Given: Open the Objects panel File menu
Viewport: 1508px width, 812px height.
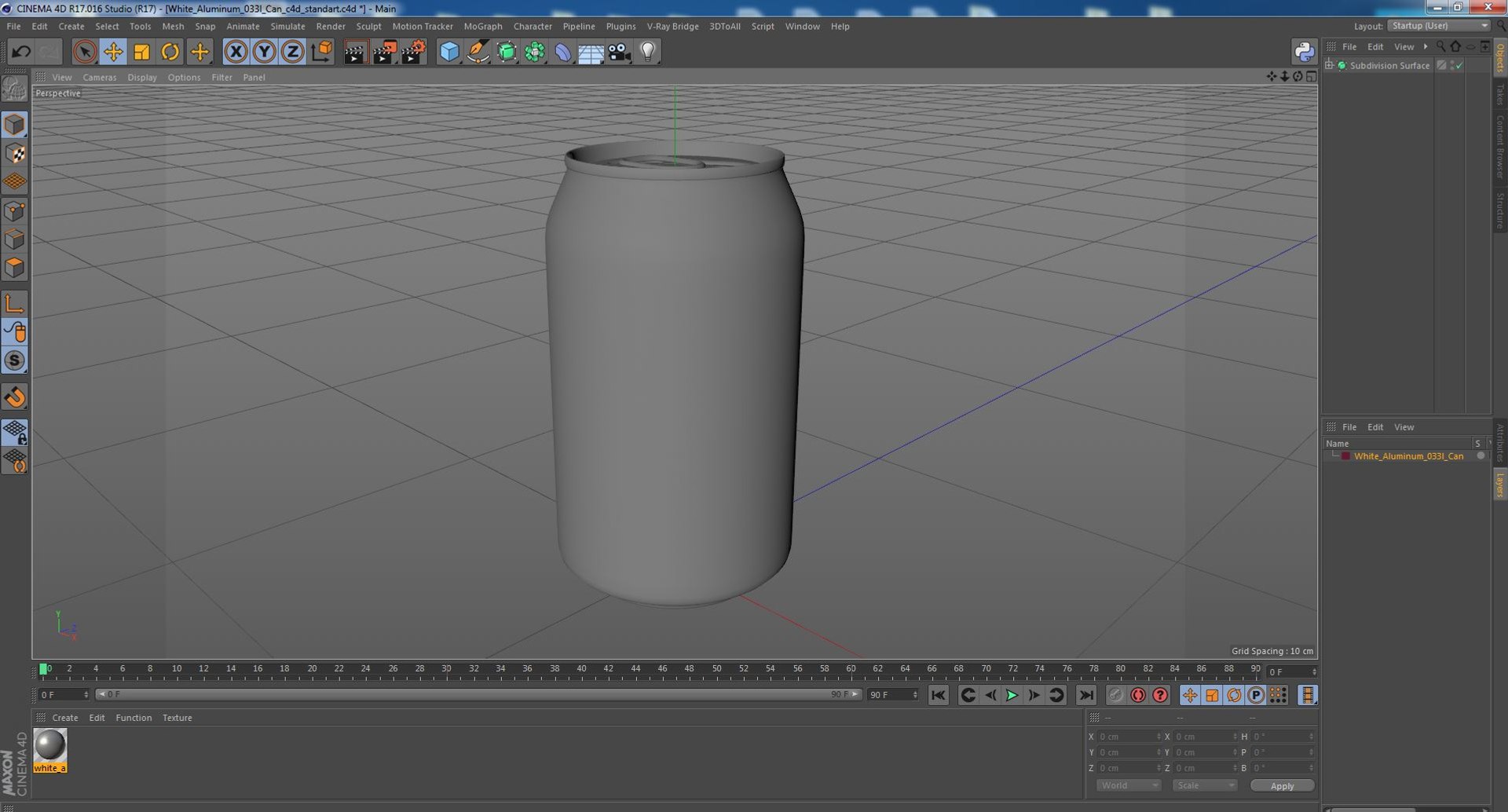Looking at the screenshot, I should [1349, 46].
